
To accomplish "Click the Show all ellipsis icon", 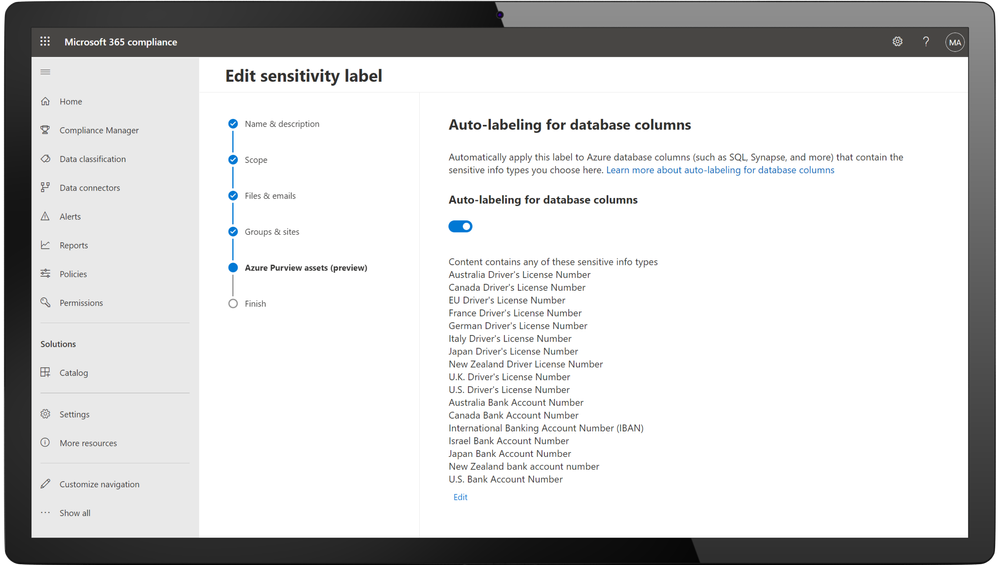I will pos(45,513).
